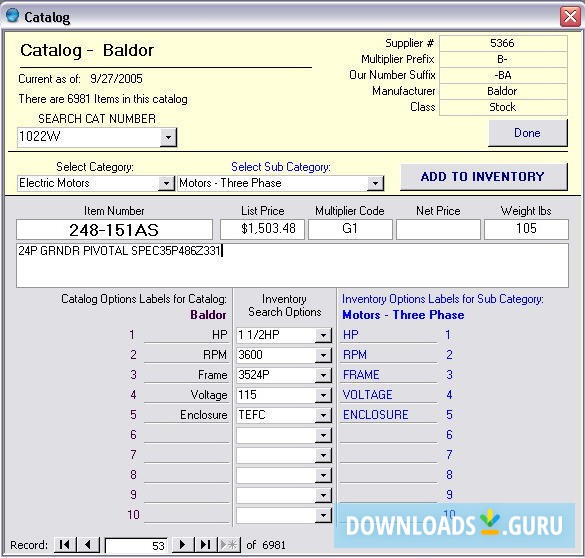Viewport: 585px width, 558px height.
Task: Click the 'There are 6981 Items' text
Action: pyautogui.click(x=103, y=99)
